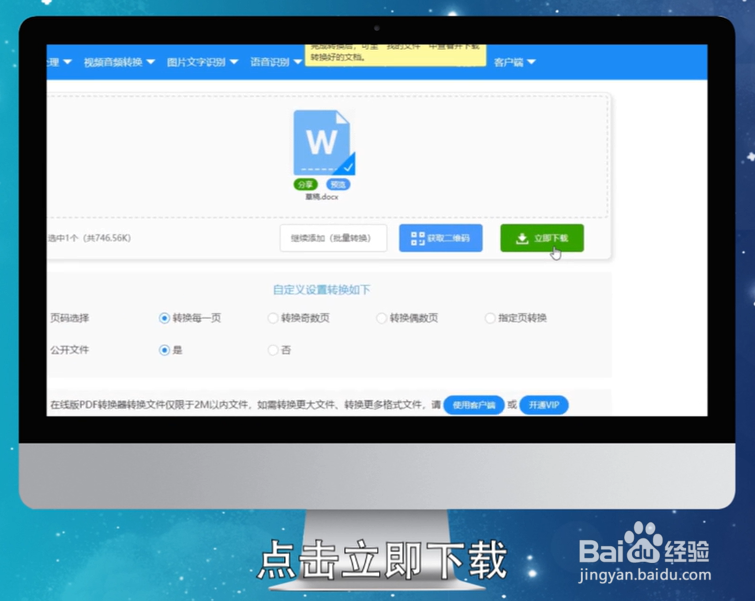Viewport: 755px width, 601px height.
Task: Select 是 for 公开文件
Action: click(164, 350)
